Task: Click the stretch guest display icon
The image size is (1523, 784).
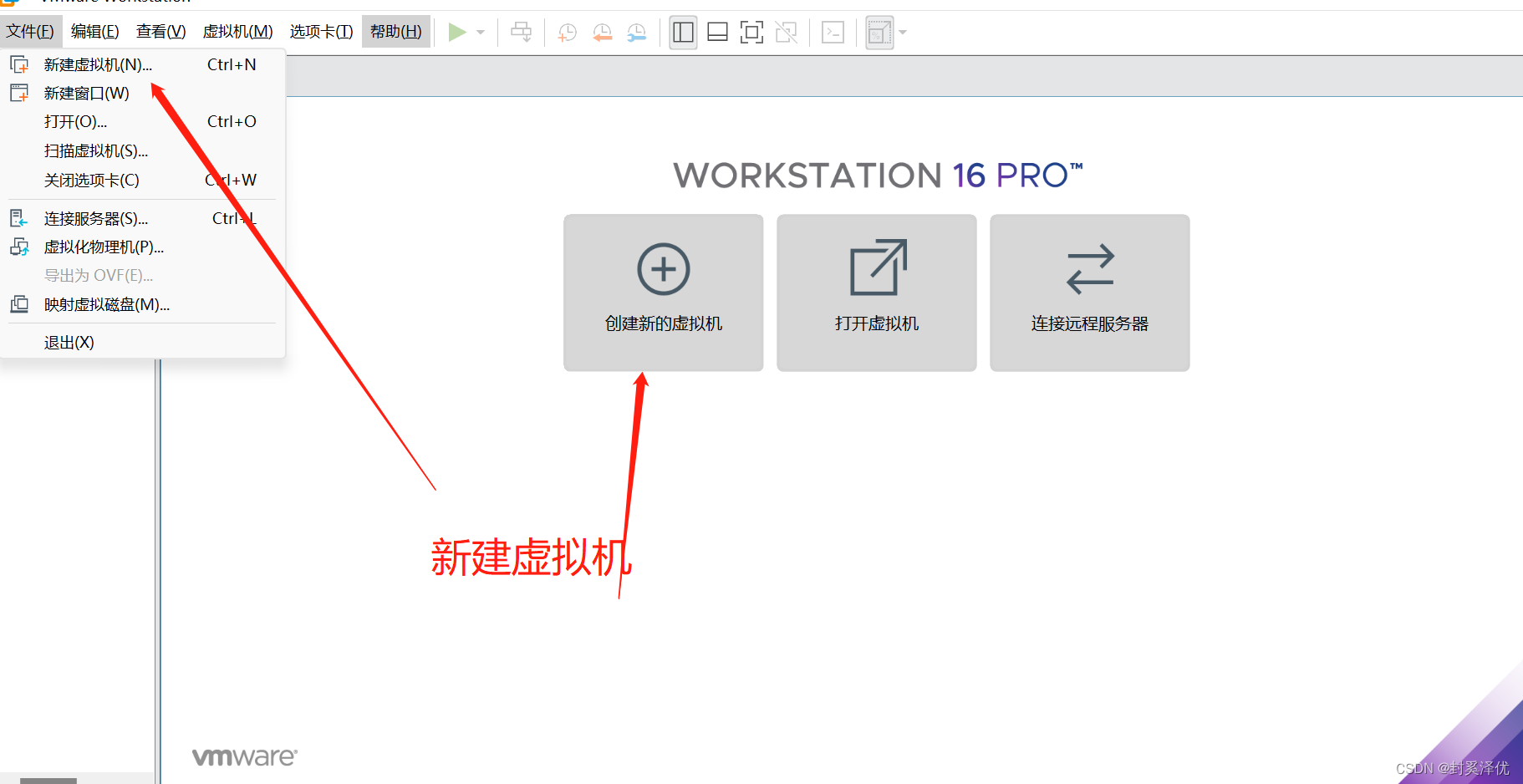Action: pyautogui.click(x=879, y=33)
